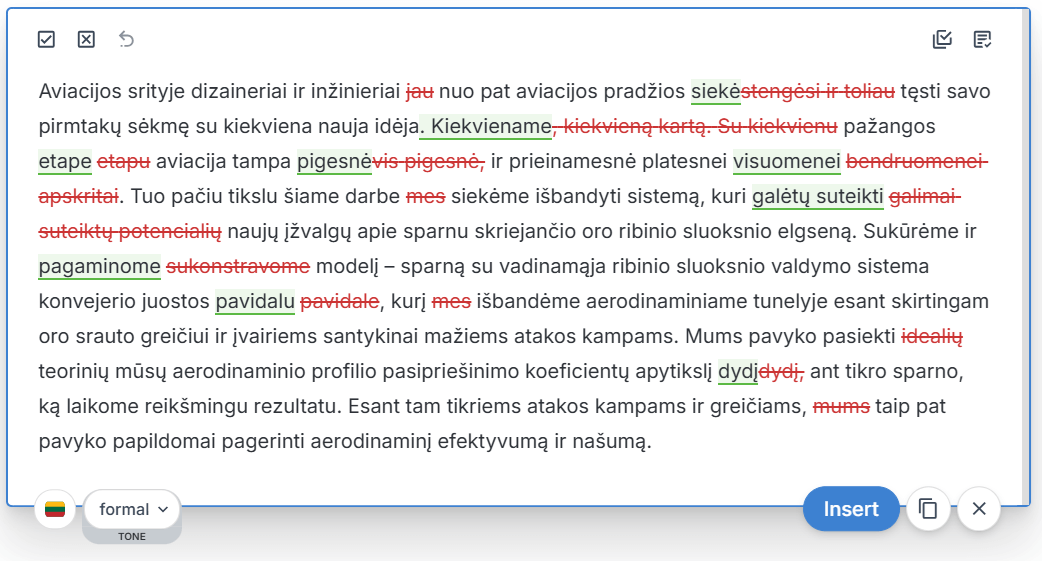Reject all changes with X box icon

pyautogui.click(x=86, y=39)
